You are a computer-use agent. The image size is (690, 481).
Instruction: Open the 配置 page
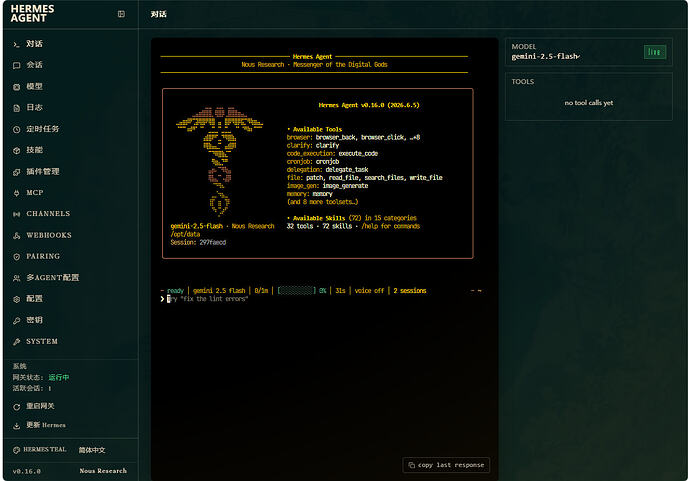(x=70, y=299)
